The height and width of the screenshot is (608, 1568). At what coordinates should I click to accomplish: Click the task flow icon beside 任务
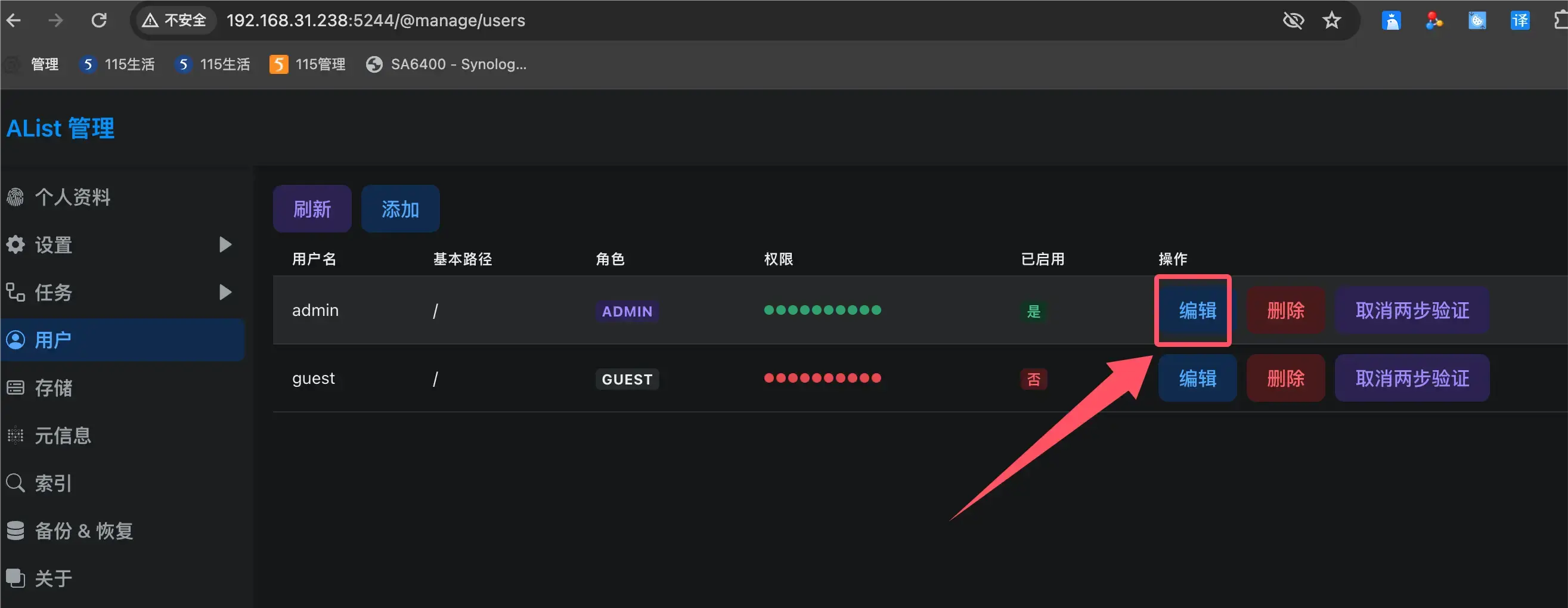[x=16, y=292]
